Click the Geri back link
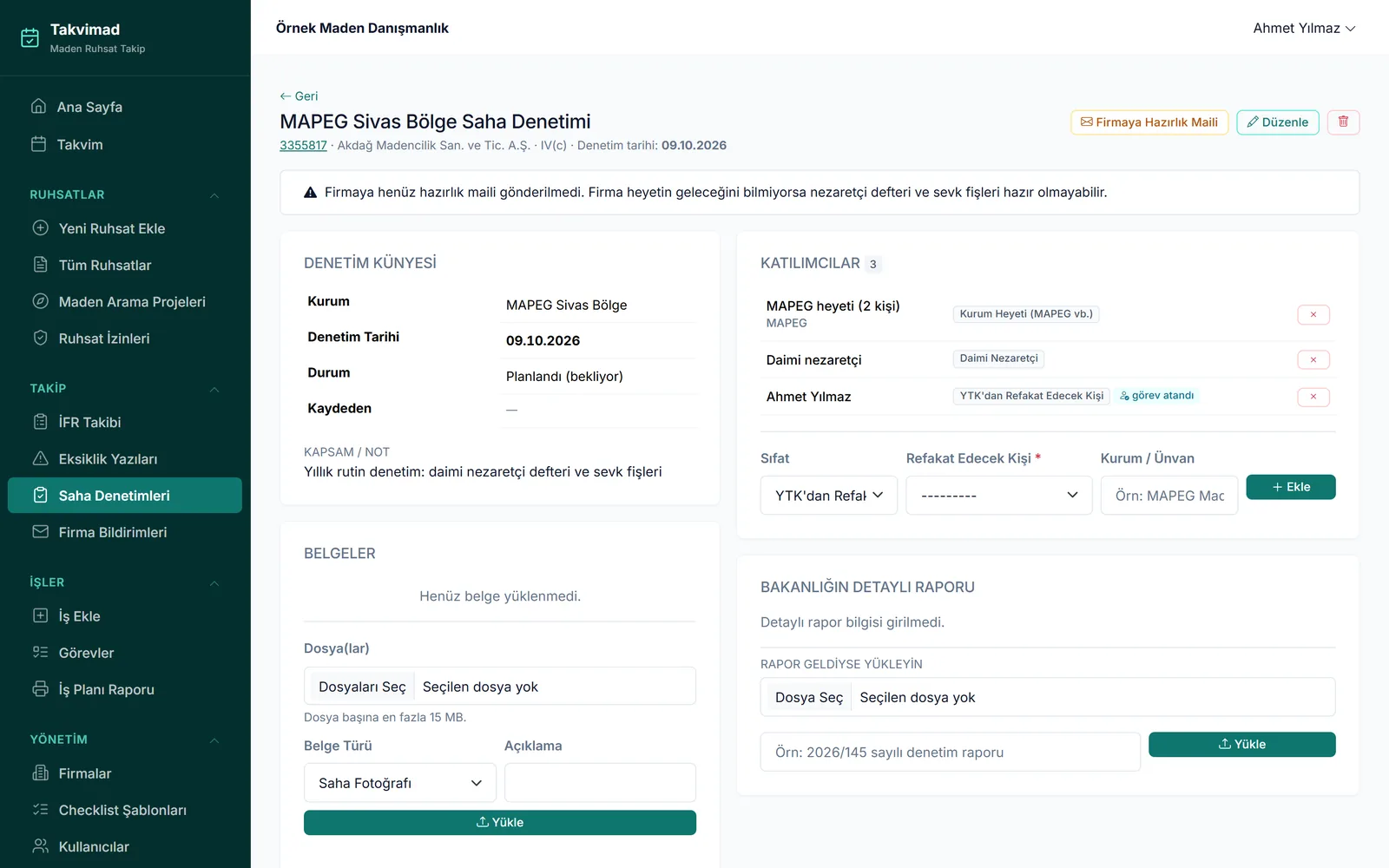The height and width of the screenshot is (868, 1389). click(x=299, y=96)
